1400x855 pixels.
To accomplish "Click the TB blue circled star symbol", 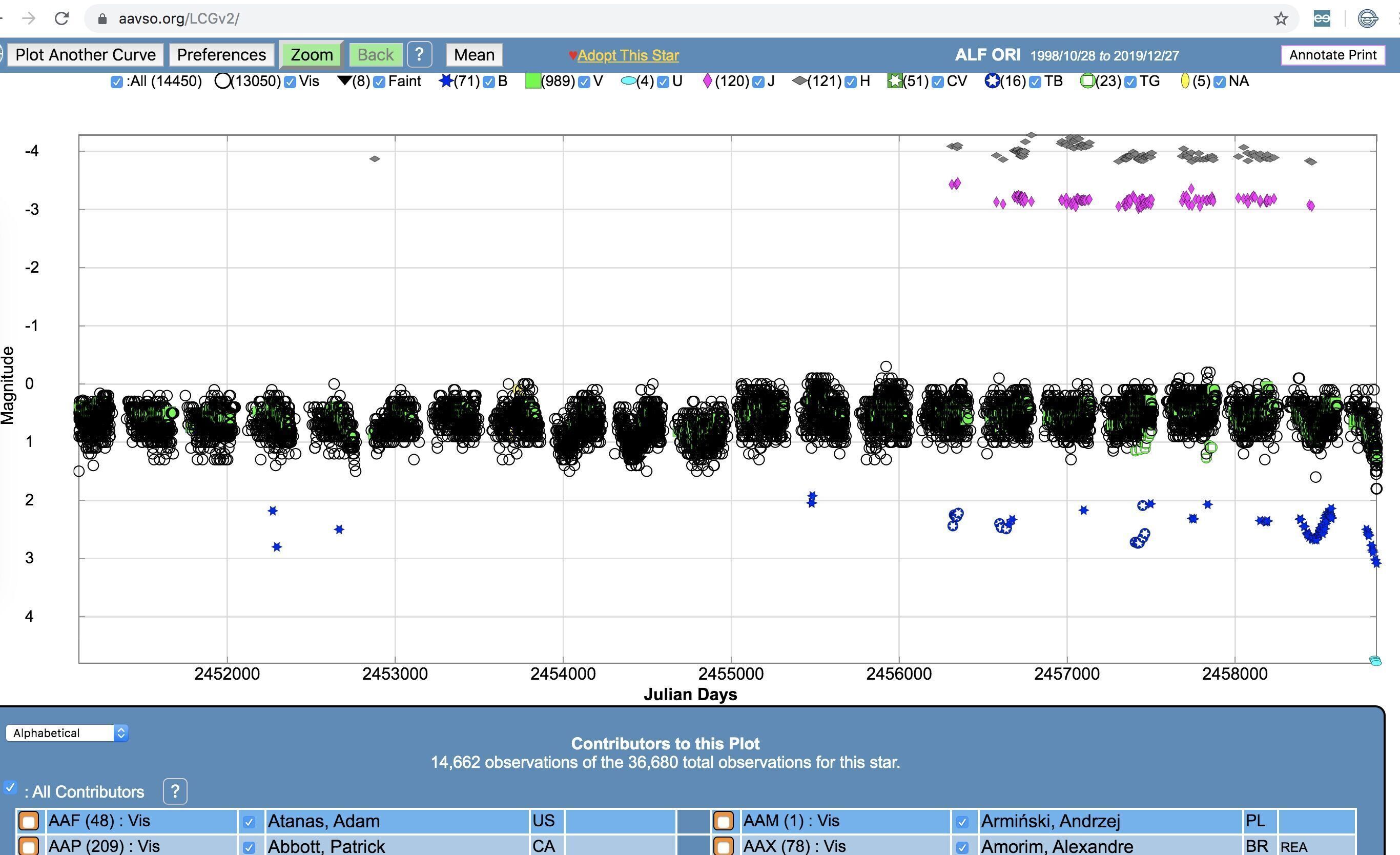I will (992, 82).
